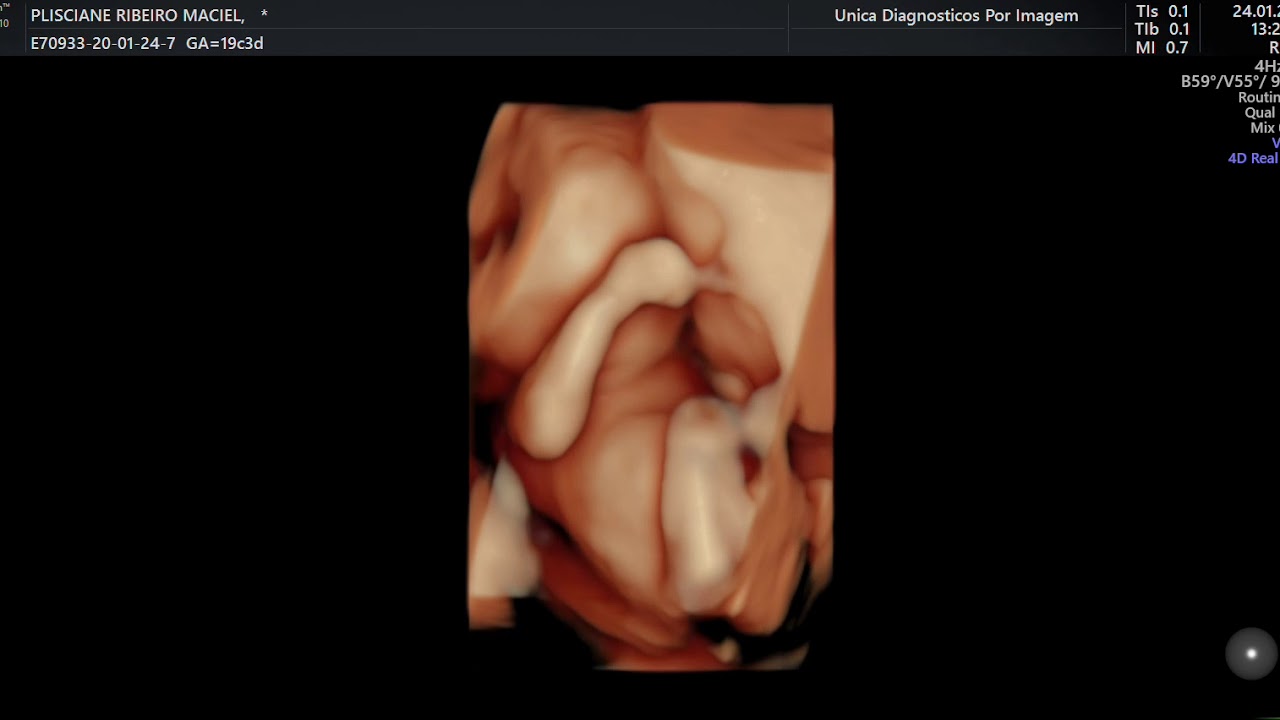Click the Qual quality setting label

(1261, 113)
